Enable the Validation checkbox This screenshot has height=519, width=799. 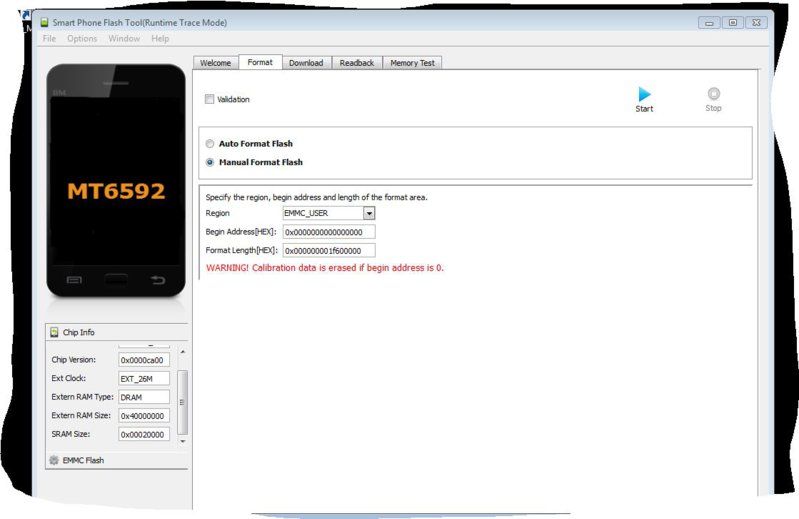(209, 99)
